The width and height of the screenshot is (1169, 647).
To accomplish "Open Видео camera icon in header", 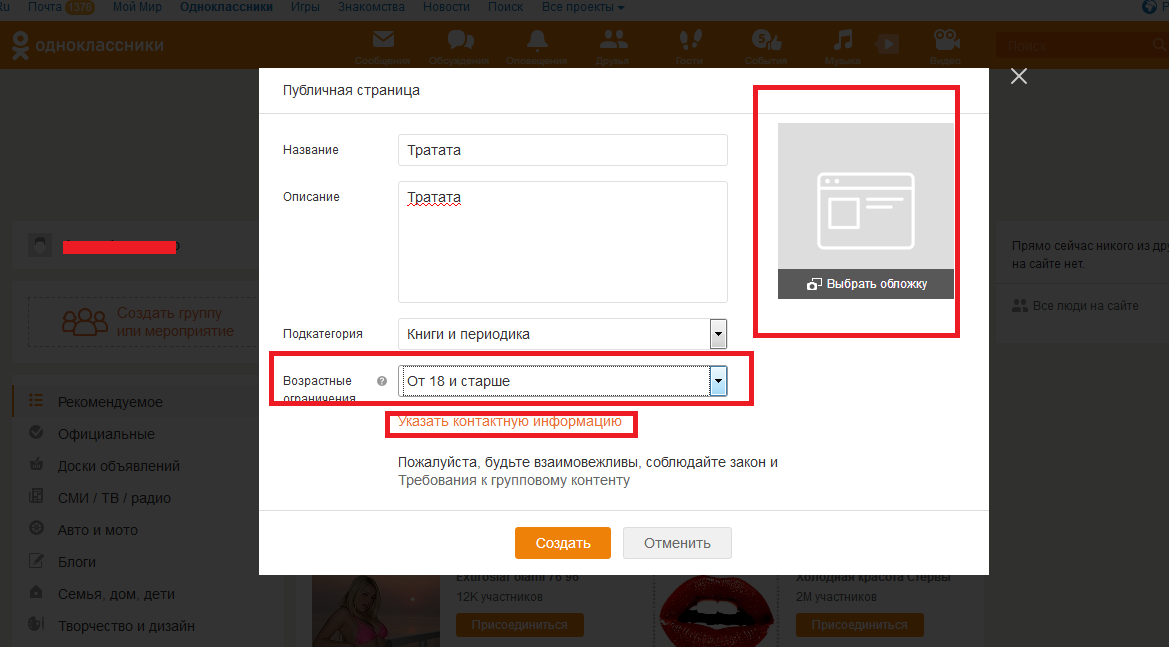I will [945, 41].
